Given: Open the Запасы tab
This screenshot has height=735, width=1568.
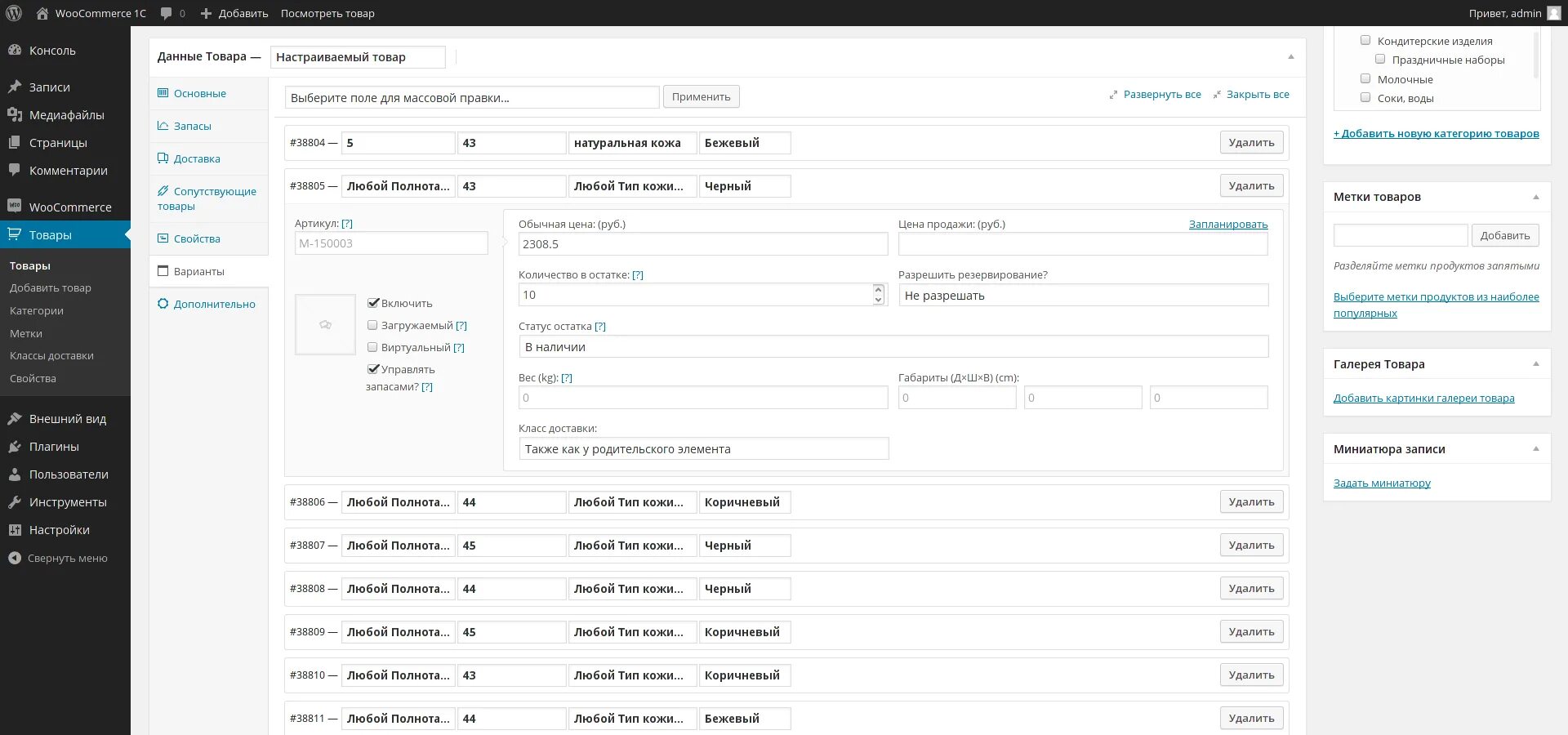Looking at the screenshot, I should (x=193, y=126).
